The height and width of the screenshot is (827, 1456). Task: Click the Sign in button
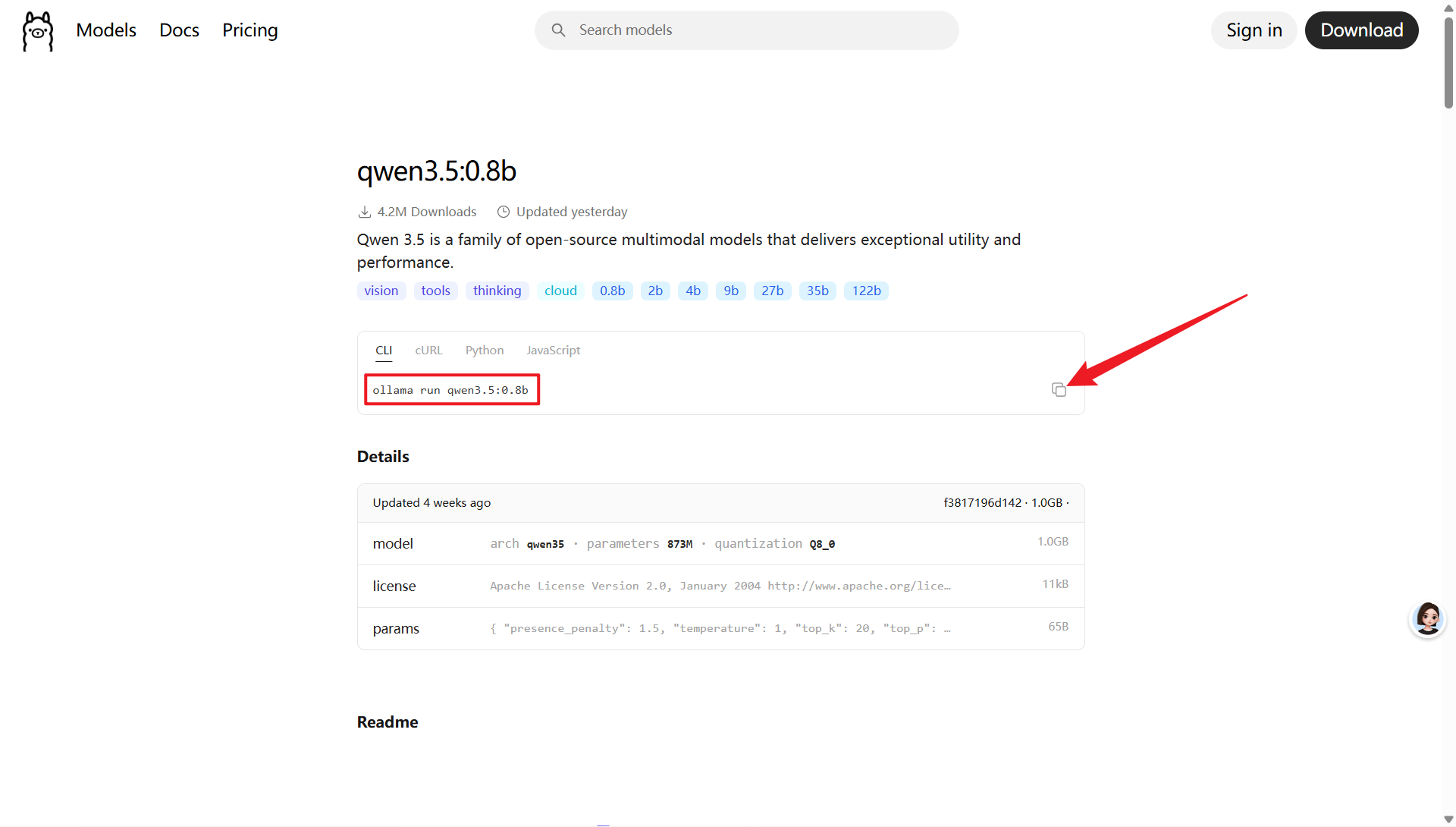pyautogui.click(x=1254, y=30)
